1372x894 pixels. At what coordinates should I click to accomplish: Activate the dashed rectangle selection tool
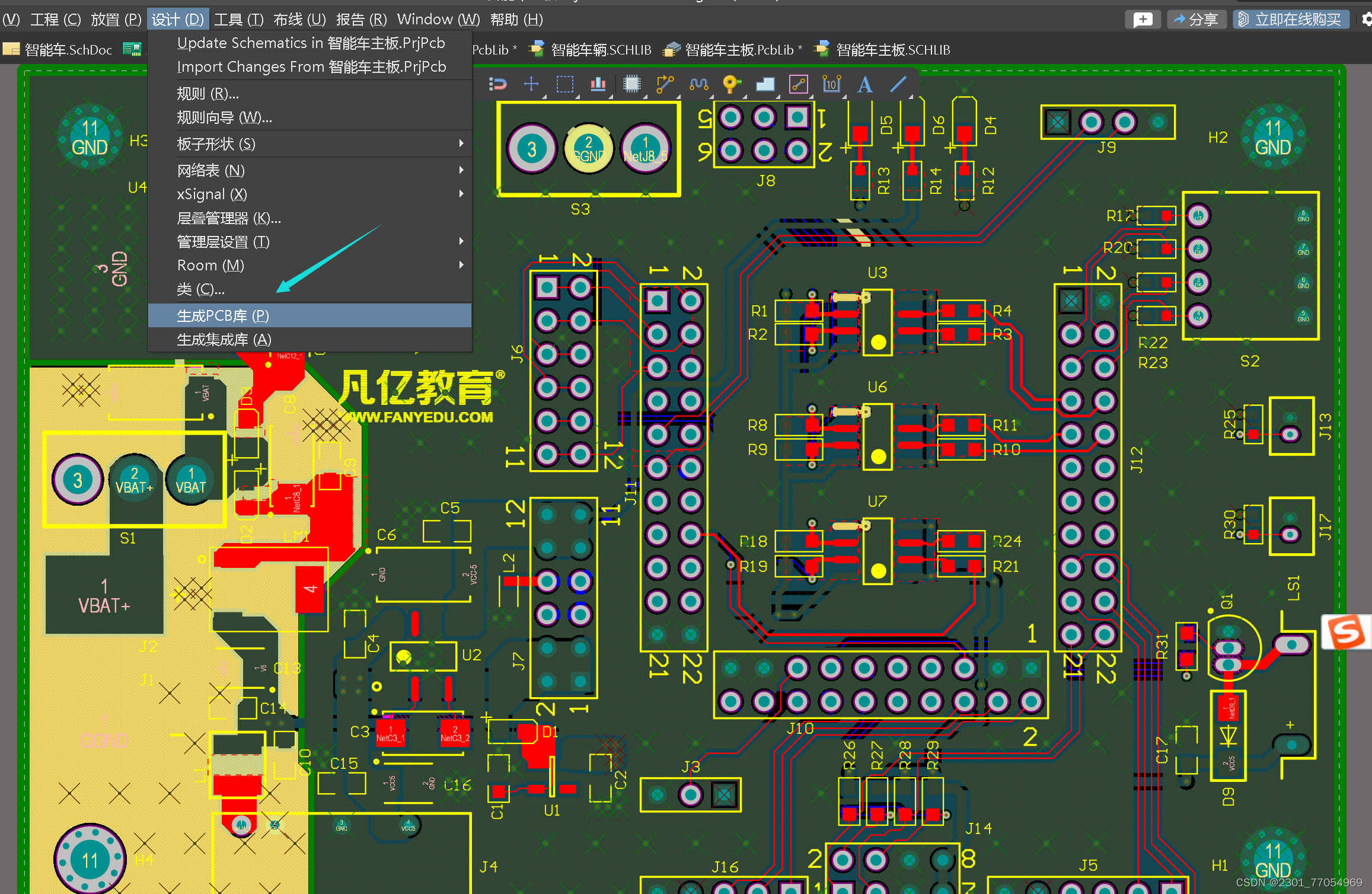564,84
